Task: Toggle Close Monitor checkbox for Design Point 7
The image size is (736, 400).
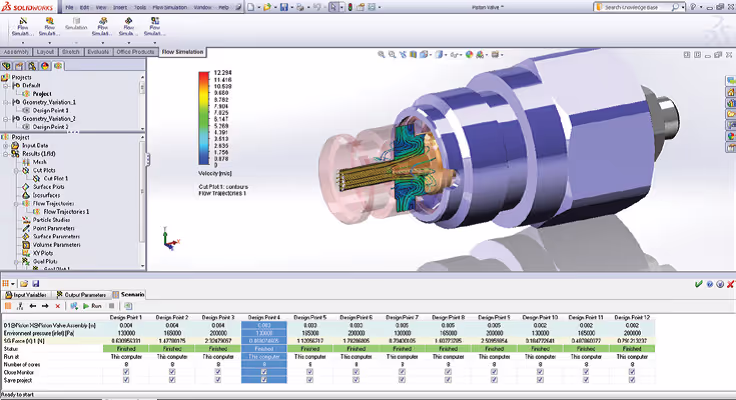Action: point(402,372)
